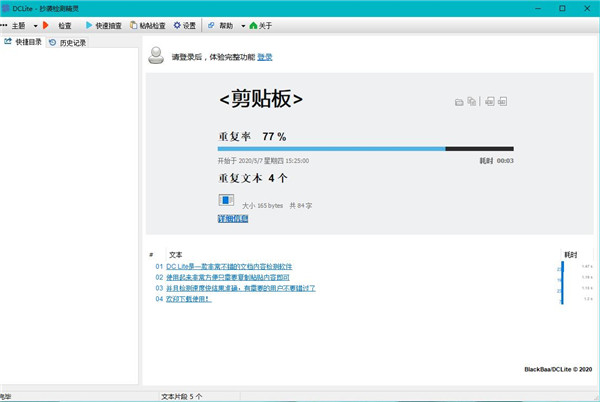The image size is (600, 402).
Task: Open 关于 about page
Action: (x=262, y=25)
